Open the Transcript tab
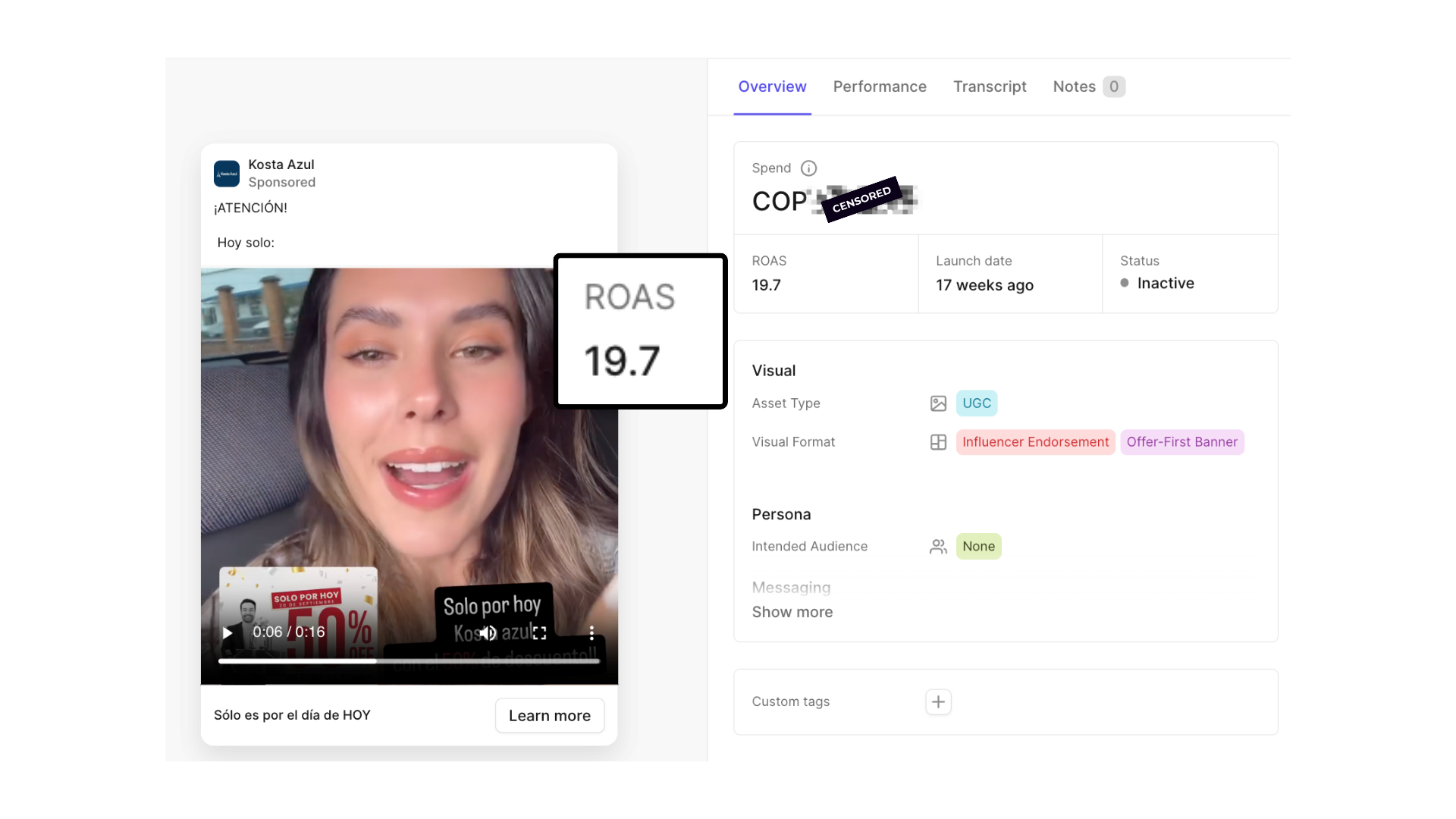The height and width of the screenshot is (819, 1456). point(990,86)
